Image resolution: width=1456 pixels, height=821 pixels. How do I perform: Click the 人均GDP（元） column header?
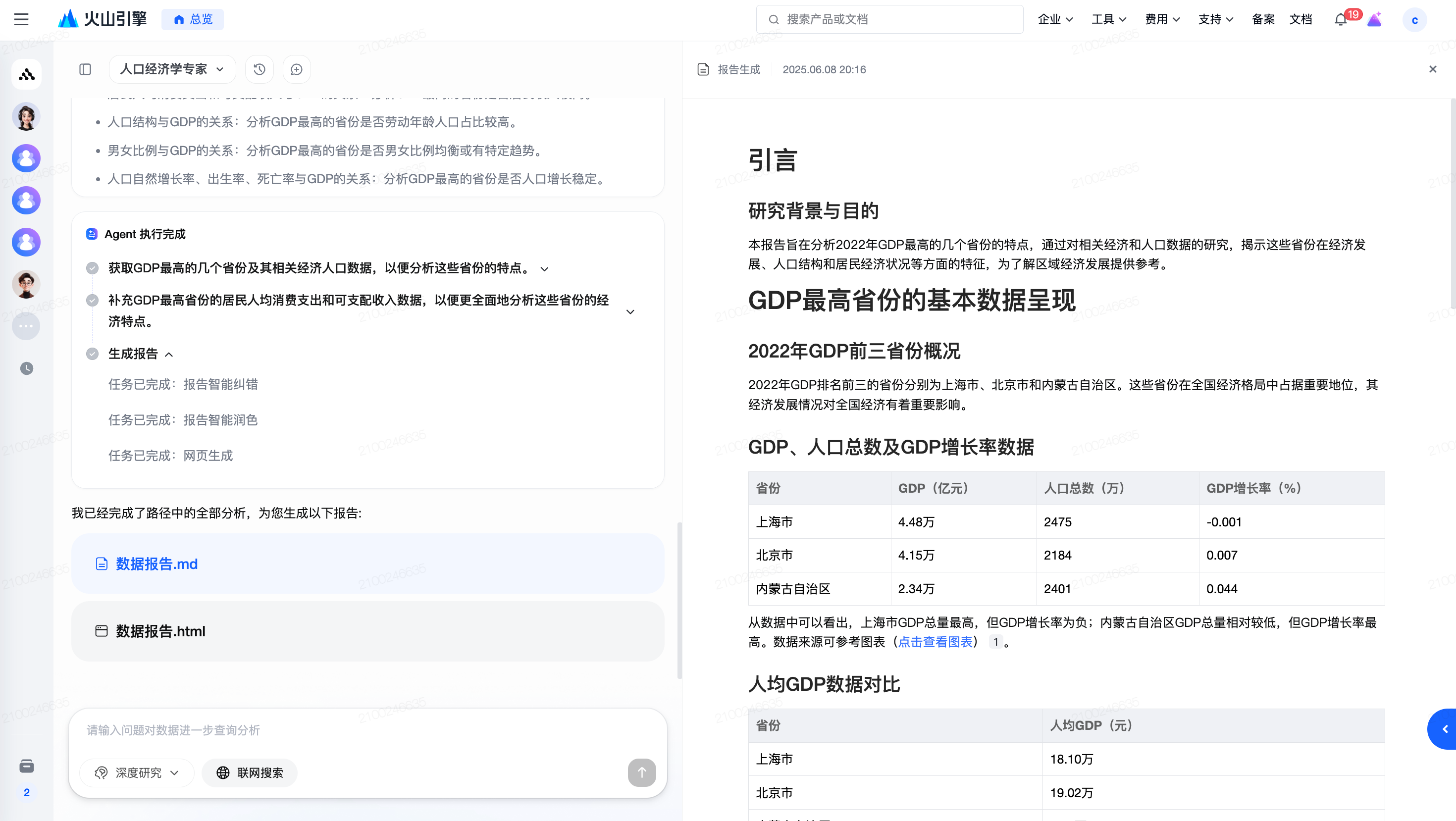[1213, 725]
